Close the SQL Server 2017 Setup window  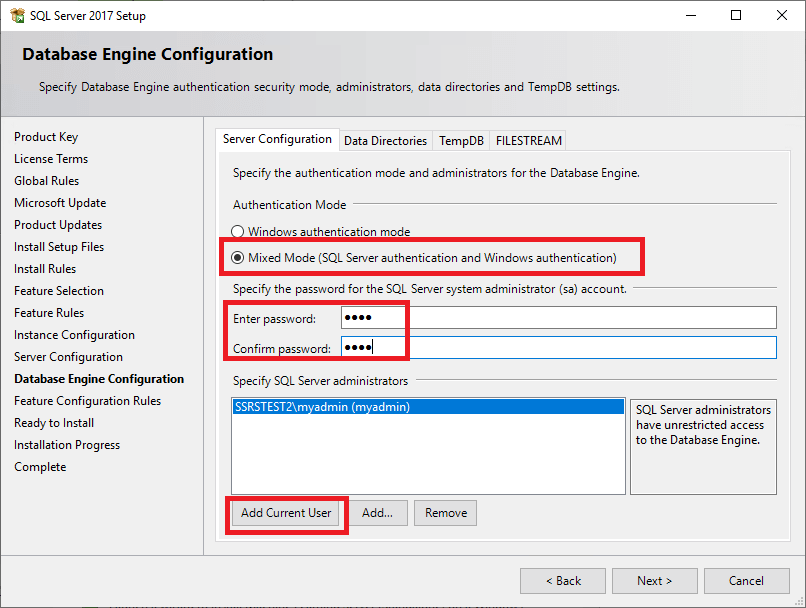(782, 15)
